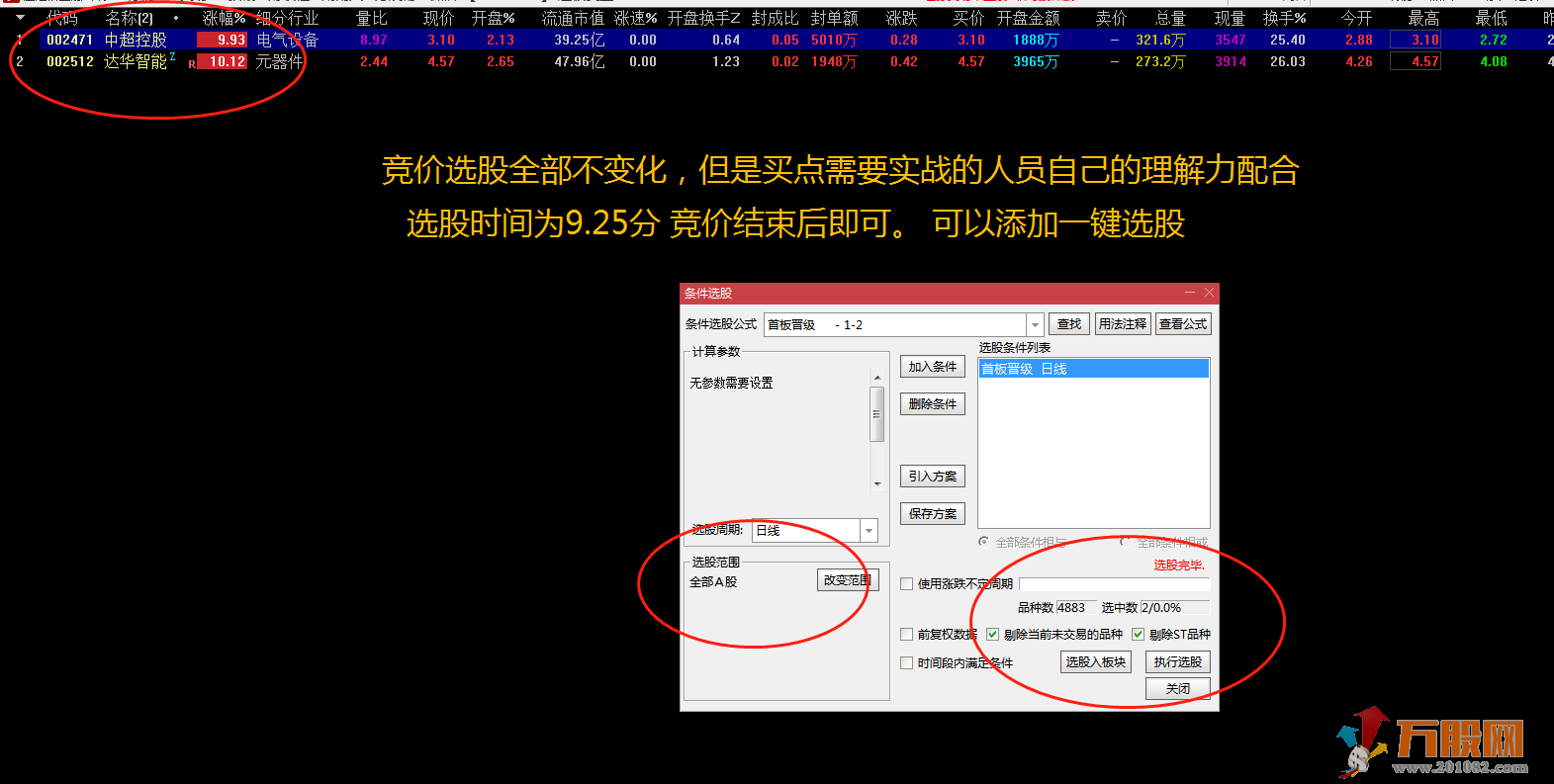Sort by 开盘换手Z column header
This screenshot has height=784, width=1554.
(703, 18)
